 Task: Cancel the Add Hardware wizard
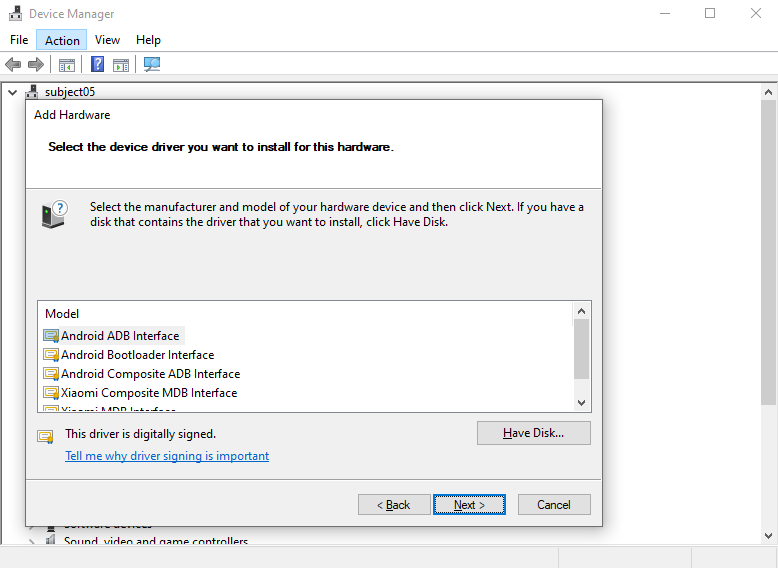tap(553, 505)
